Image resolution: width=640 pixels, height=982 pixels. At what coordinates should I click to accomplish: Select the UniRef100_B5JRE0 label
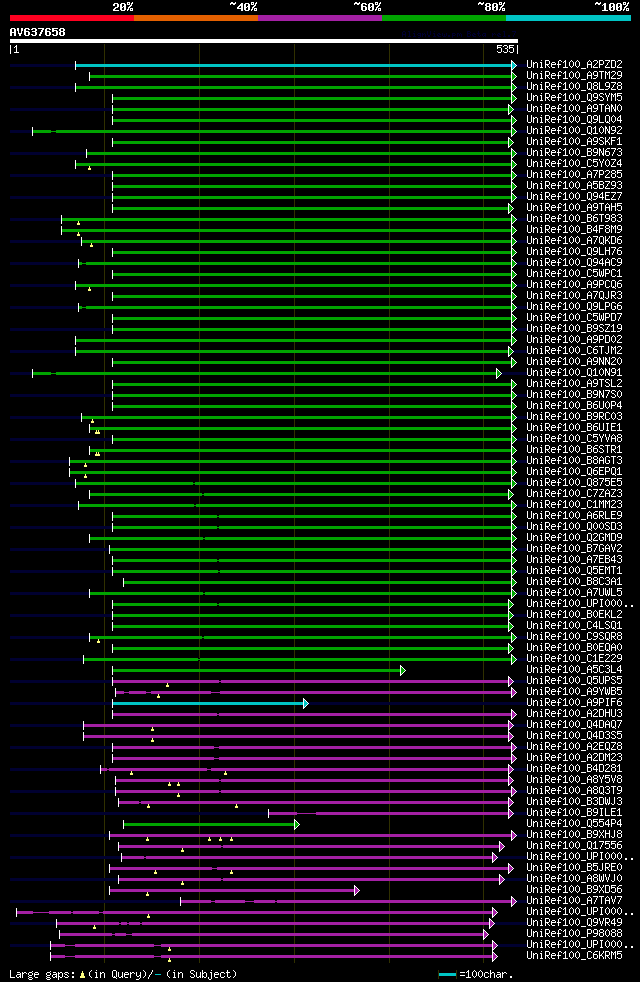coord(574,869)
